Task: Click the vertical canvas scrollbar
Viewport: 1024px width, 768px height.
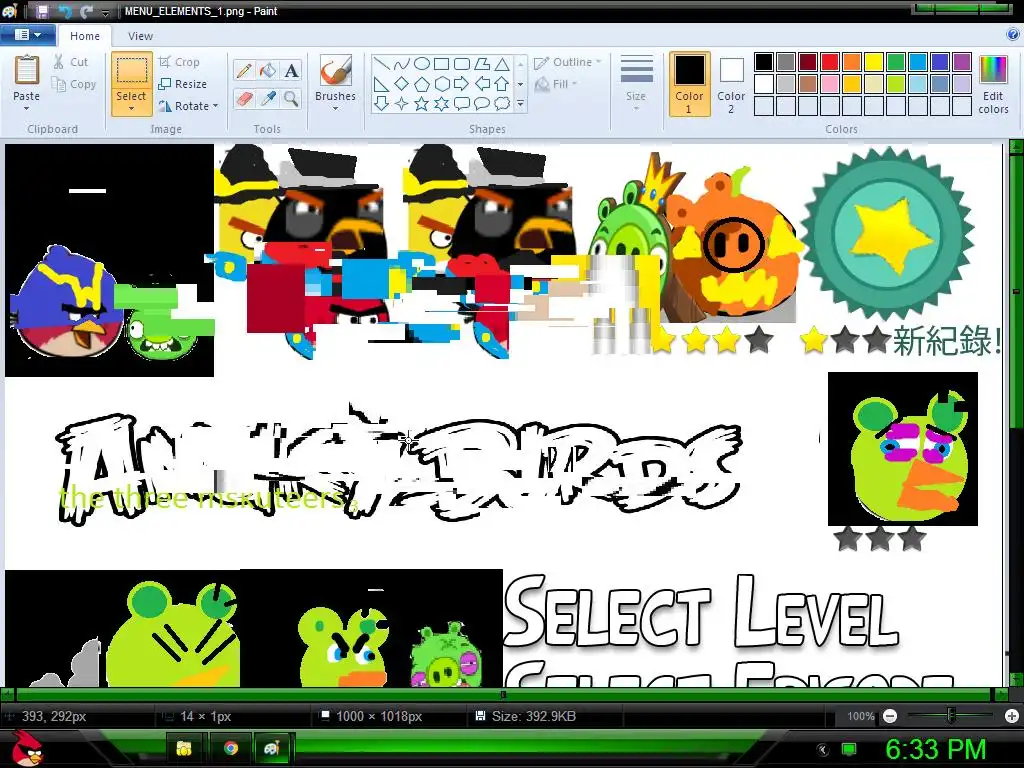Action: 1016,292
